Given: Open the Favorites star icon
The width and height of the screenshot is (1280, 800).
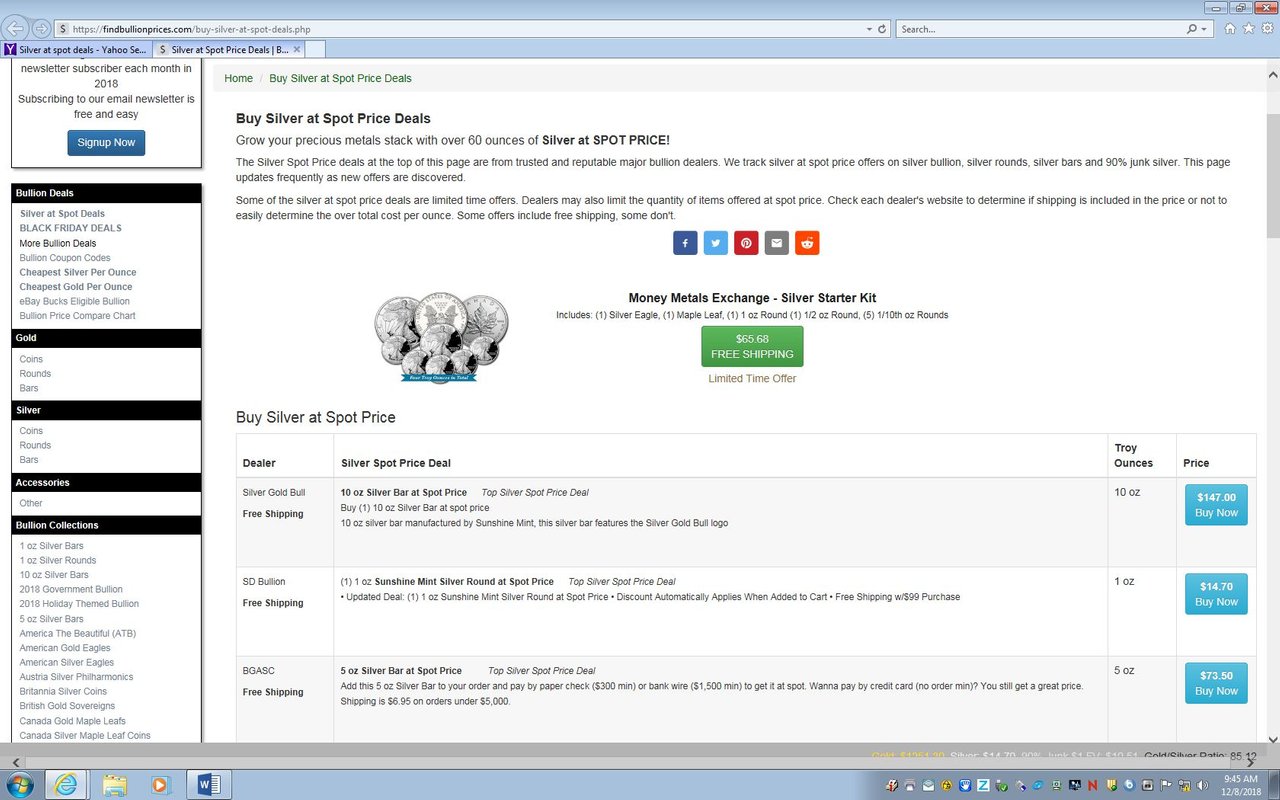Looking at the screenshot, I should [1248, 28].
